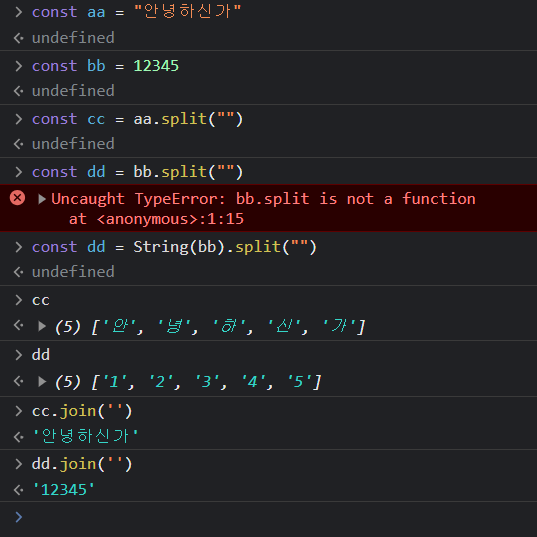Click the undefined result below const cc
537x537 pixels.
(x=73, y=144)
